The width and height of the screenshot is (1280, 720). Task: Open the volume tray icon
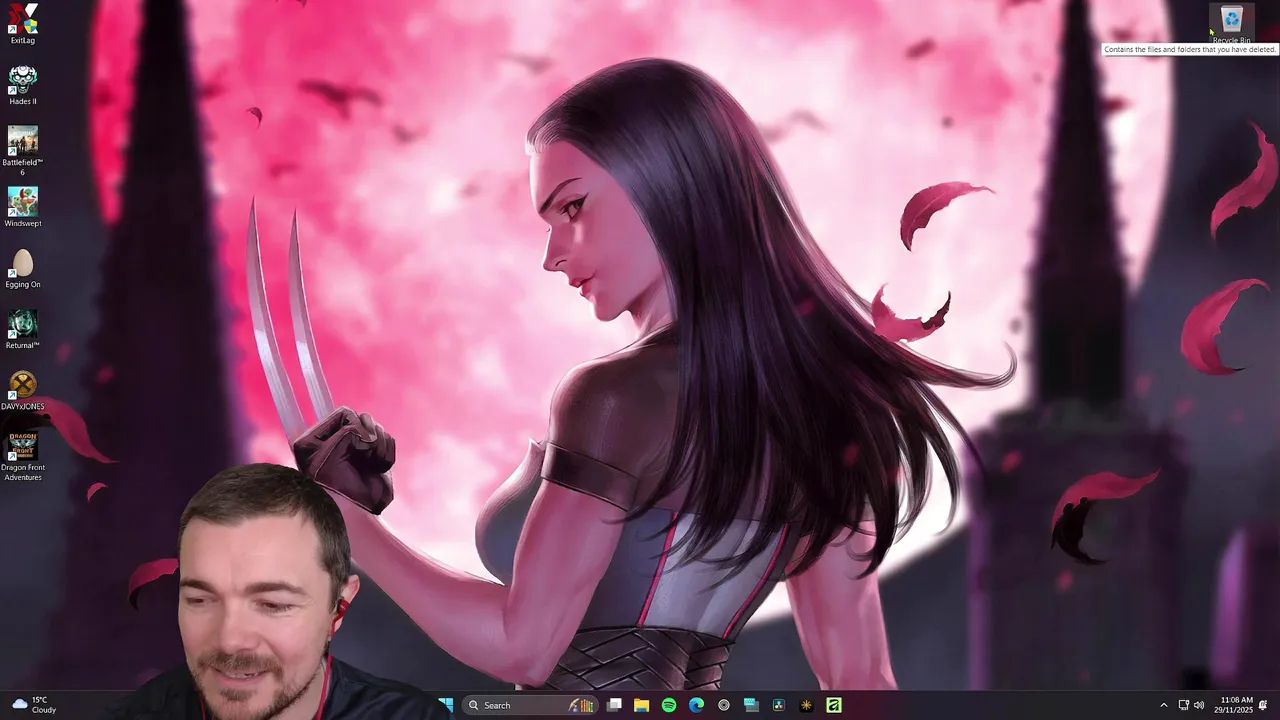pos(1199,705)
